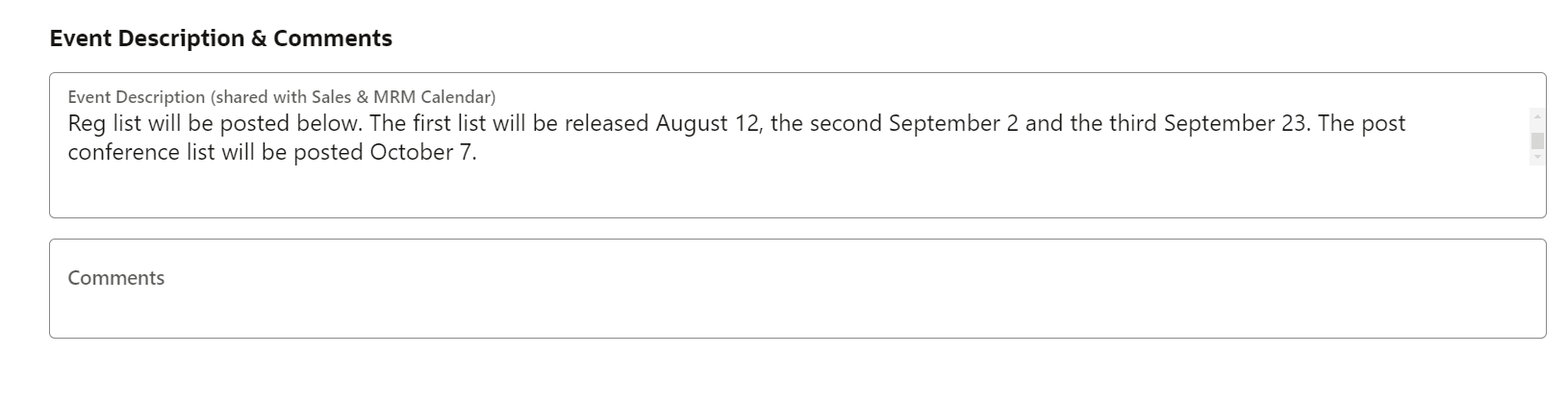This screenshot has width=1568, height=405.
Task: Click the scroll up arrow in Event Description
Action: click(x=1537, y=116)
